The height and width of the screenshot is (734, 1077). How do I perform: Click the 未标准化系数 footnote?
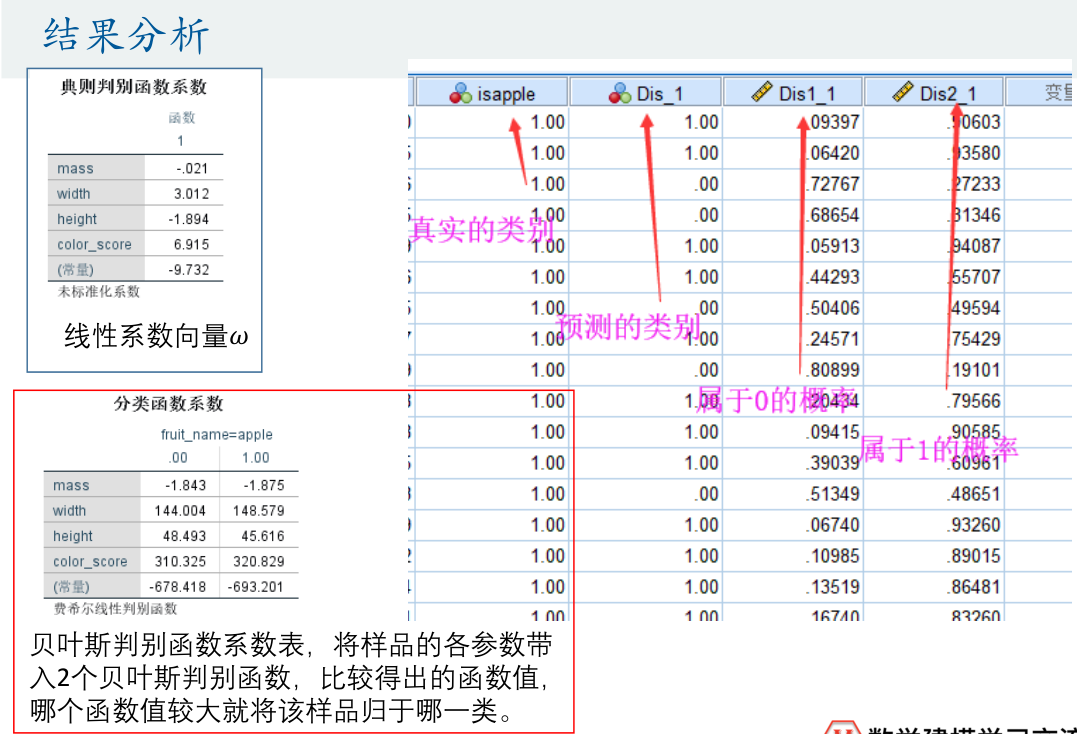tap(98, 292)
